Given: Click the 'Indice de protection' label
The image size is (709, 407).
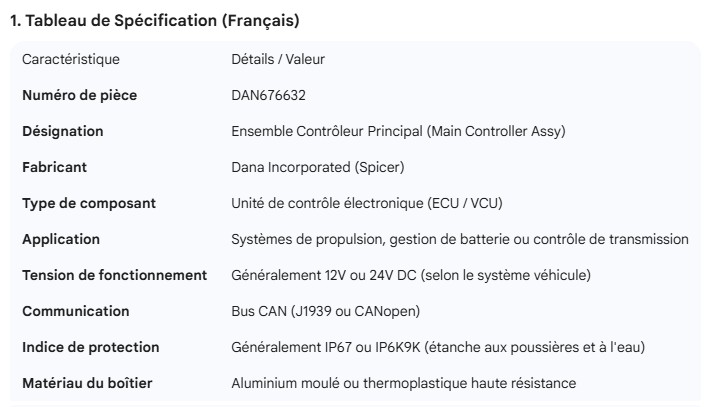Looking at the screenshot, I should pyautogui.click(x=90, y=347).
